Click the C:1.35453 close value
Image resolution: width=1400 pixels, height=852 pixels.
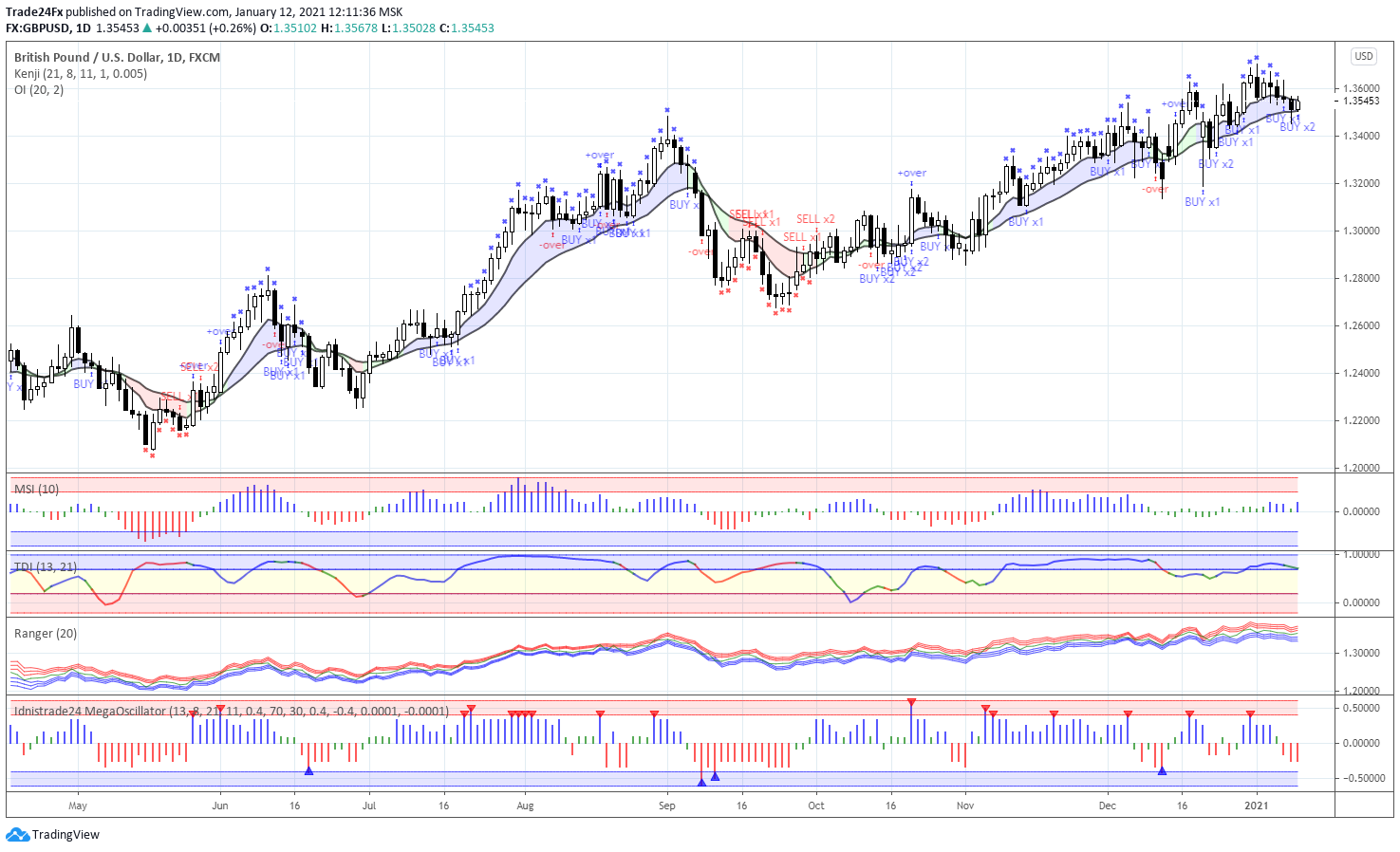coord(466,28)
